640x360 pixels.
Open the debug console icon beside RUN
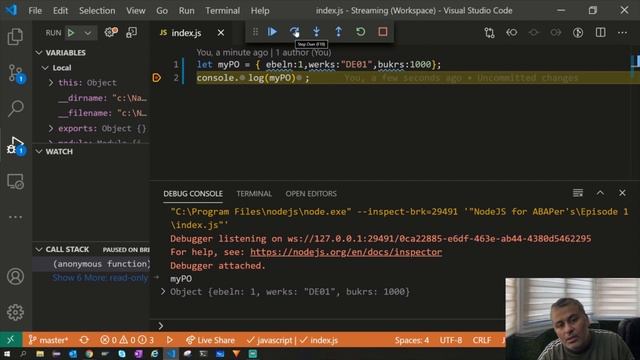coord(131,32)
